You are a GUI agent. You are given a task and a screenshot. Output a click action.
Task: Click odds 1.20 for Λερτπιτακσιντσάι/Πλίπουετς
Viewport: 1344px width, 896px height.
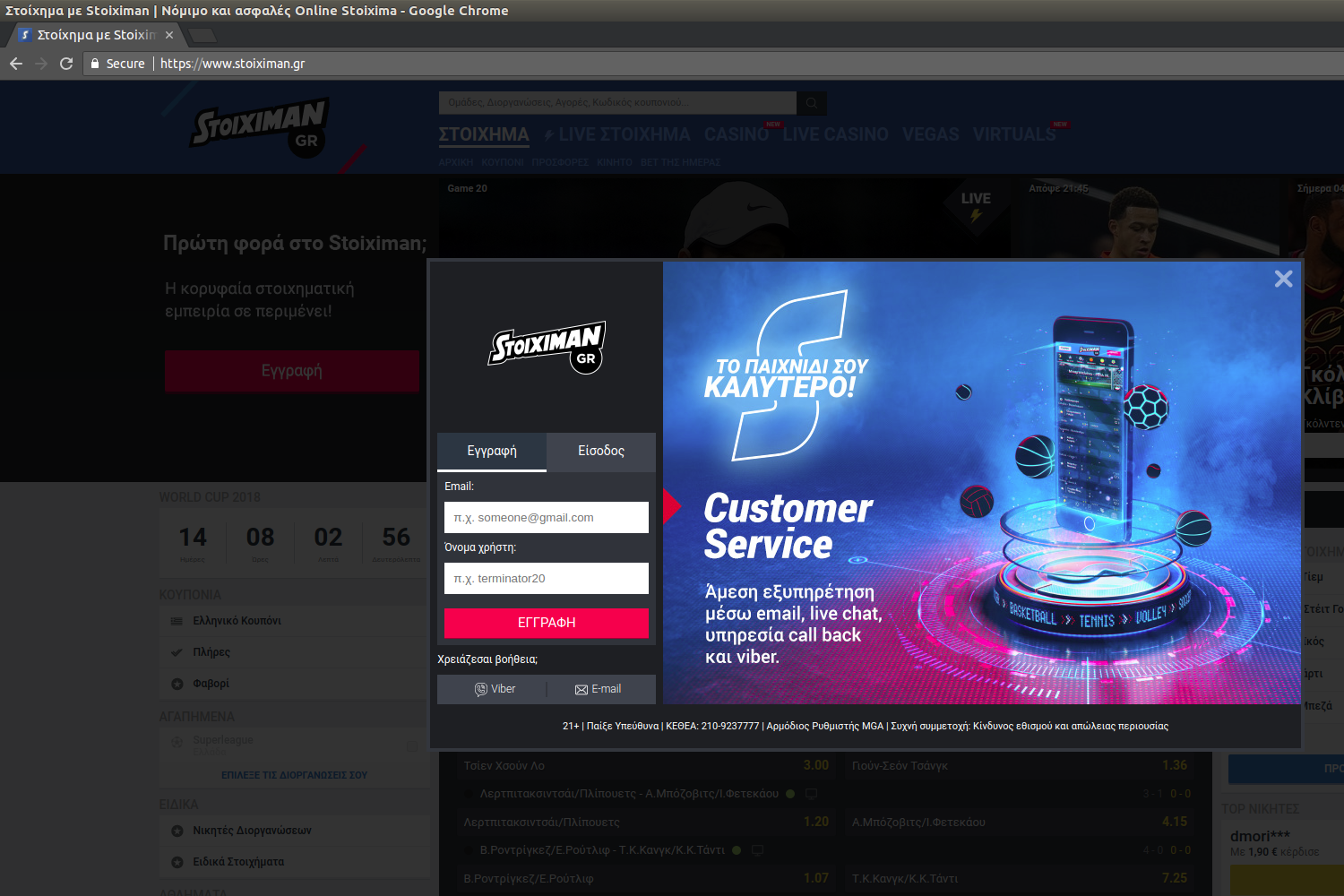(815, 822)
